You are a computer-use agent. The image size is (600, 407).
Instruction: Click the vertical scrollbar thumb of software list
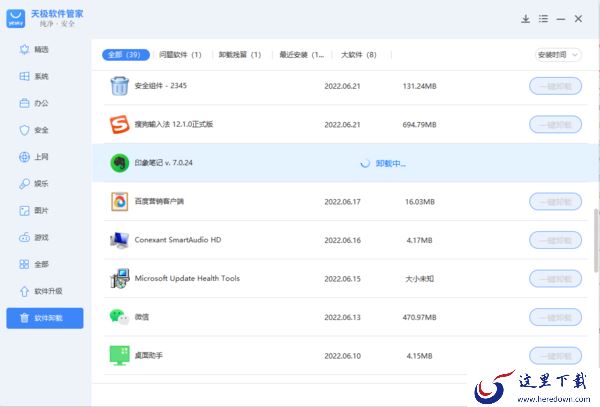(x=596, y=240)
